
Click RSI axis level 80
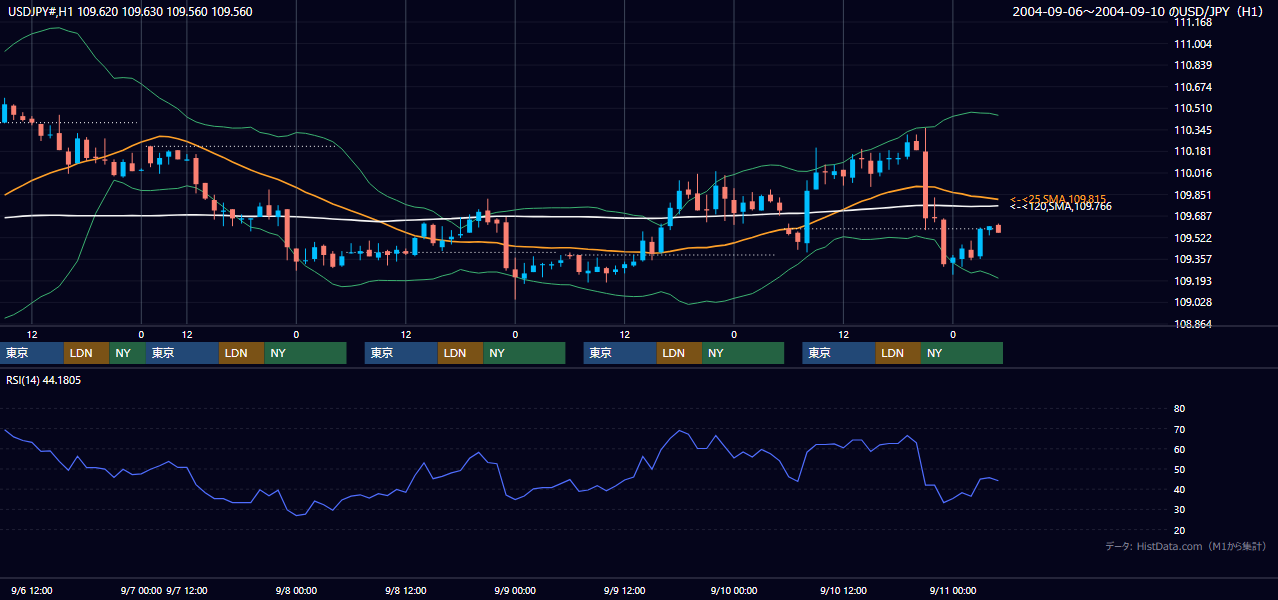point(1179,409)
